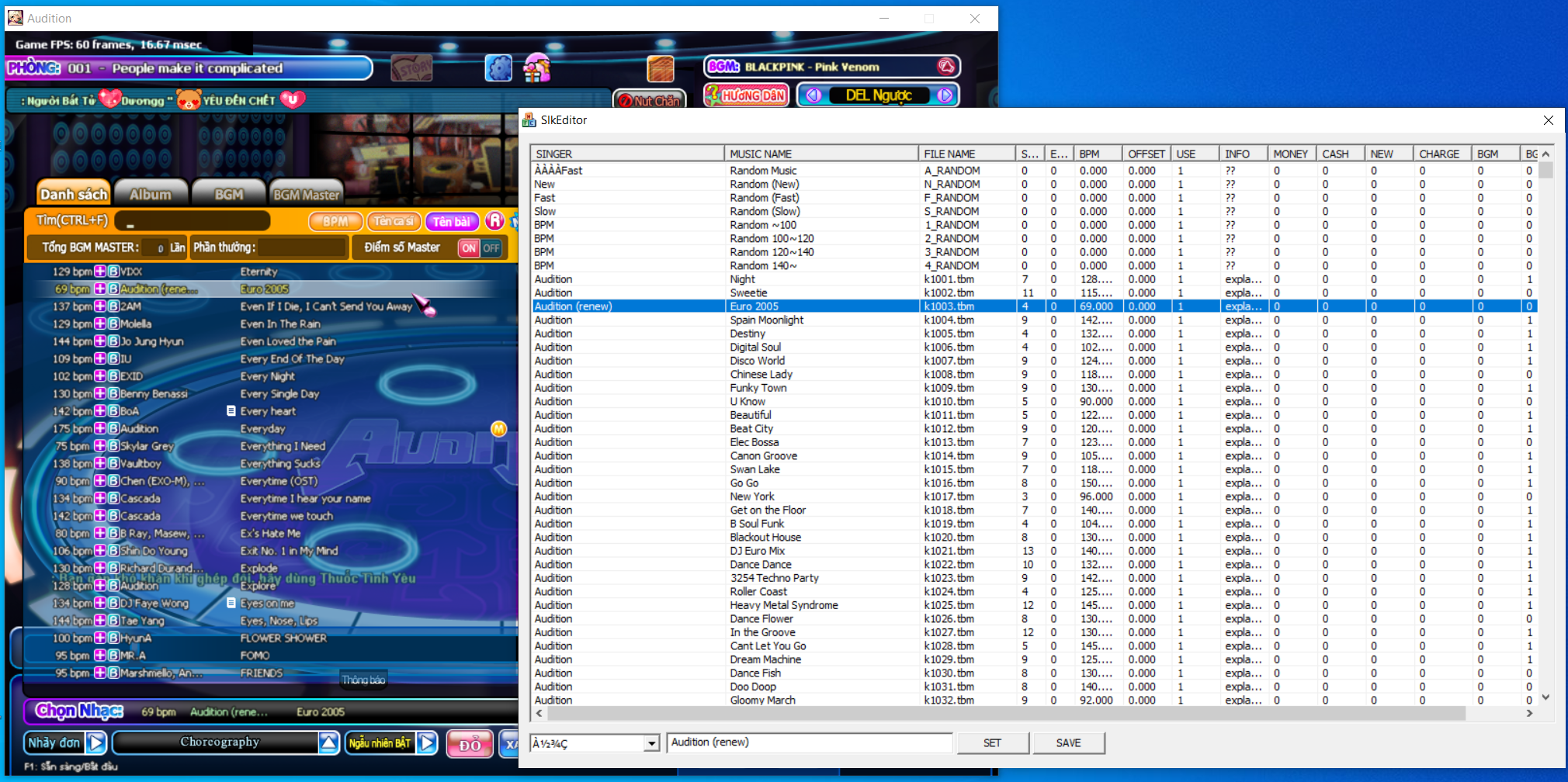Expand the Choreography selector arrow
The height and width of the screenshot is (782, 1568).
[328, 742]
